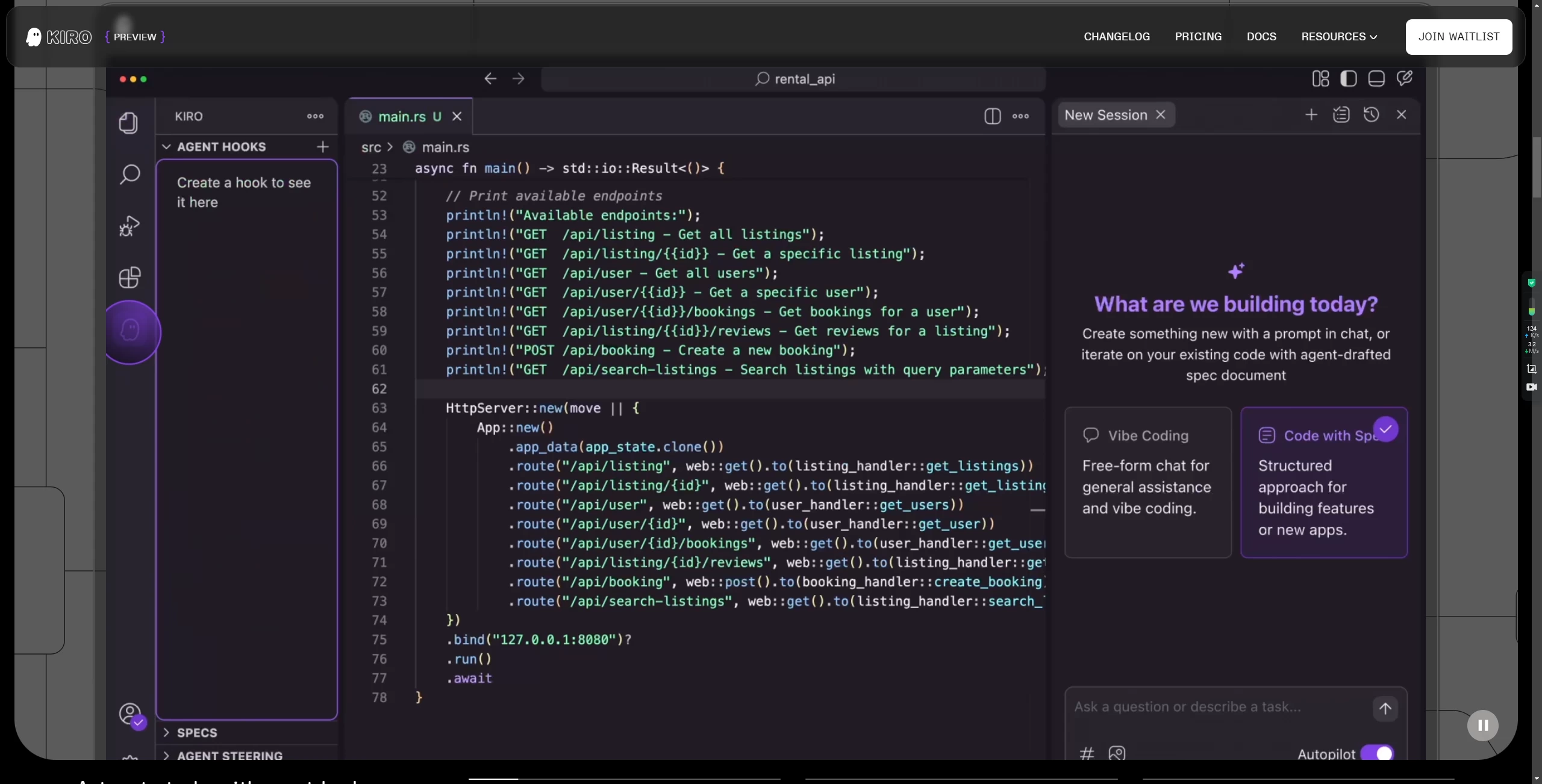Click the first video progress bar segment
Screen dimensions: 1542x784
[624, 779]
